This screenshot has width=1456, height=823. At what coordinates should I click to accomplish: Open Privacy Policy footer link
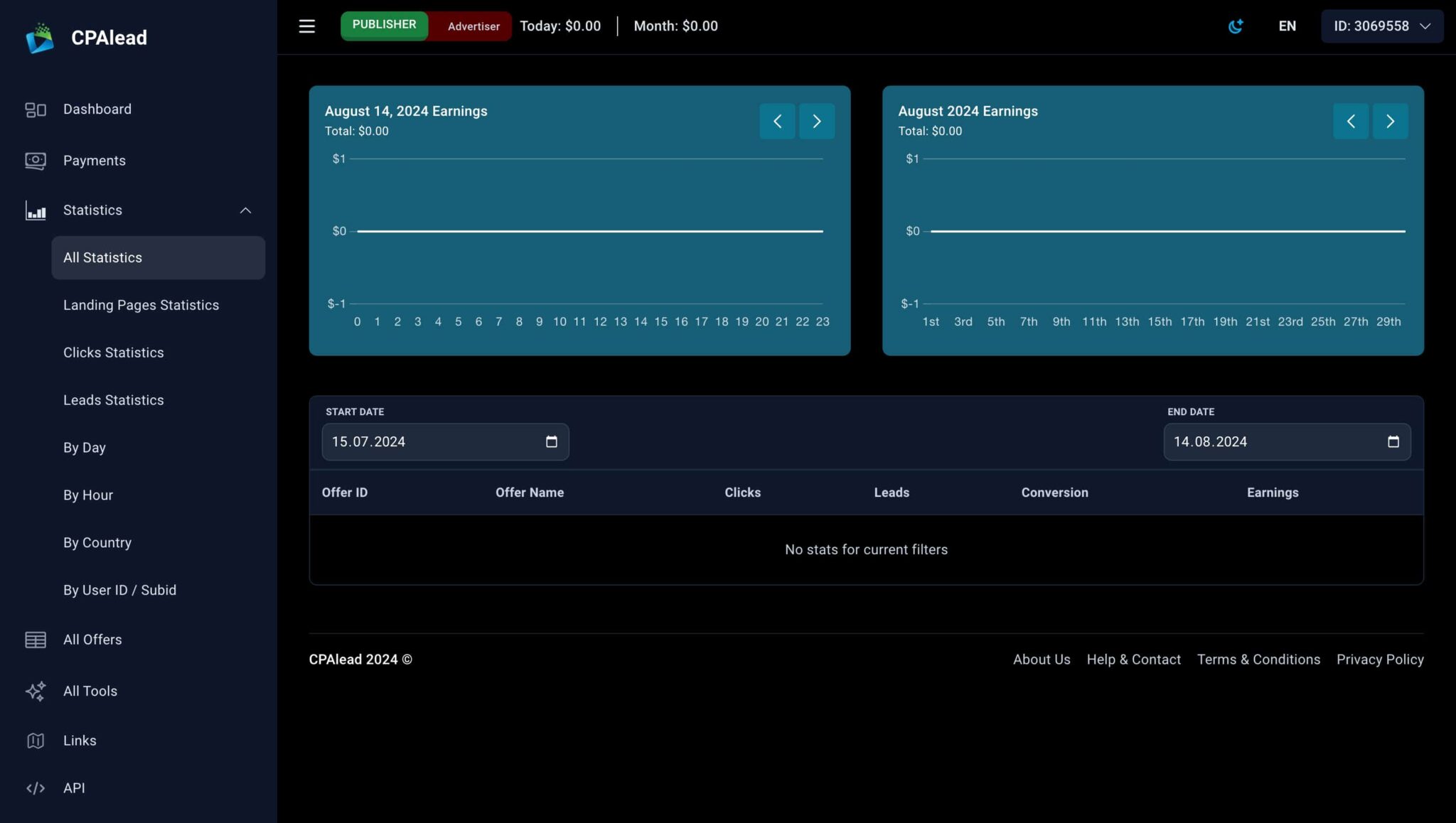tap(1379, 660)
